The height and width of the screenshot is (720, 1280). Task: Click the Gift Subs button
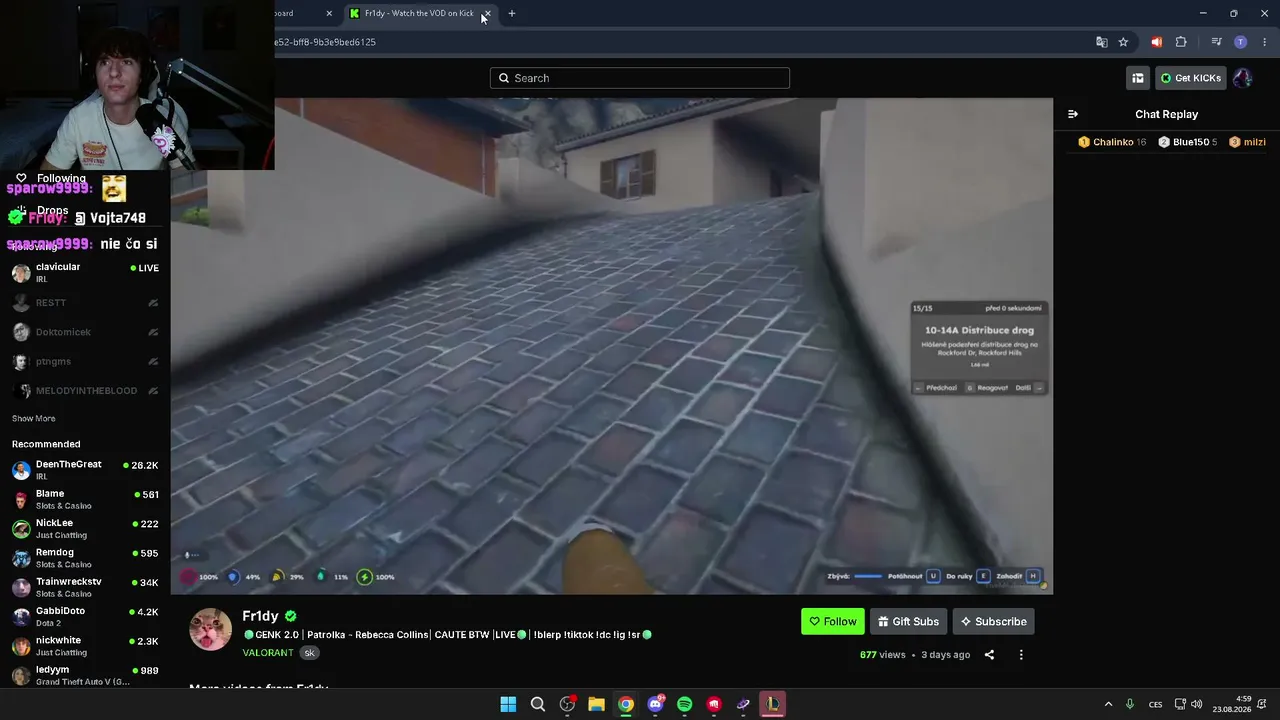tap(908, 621)
